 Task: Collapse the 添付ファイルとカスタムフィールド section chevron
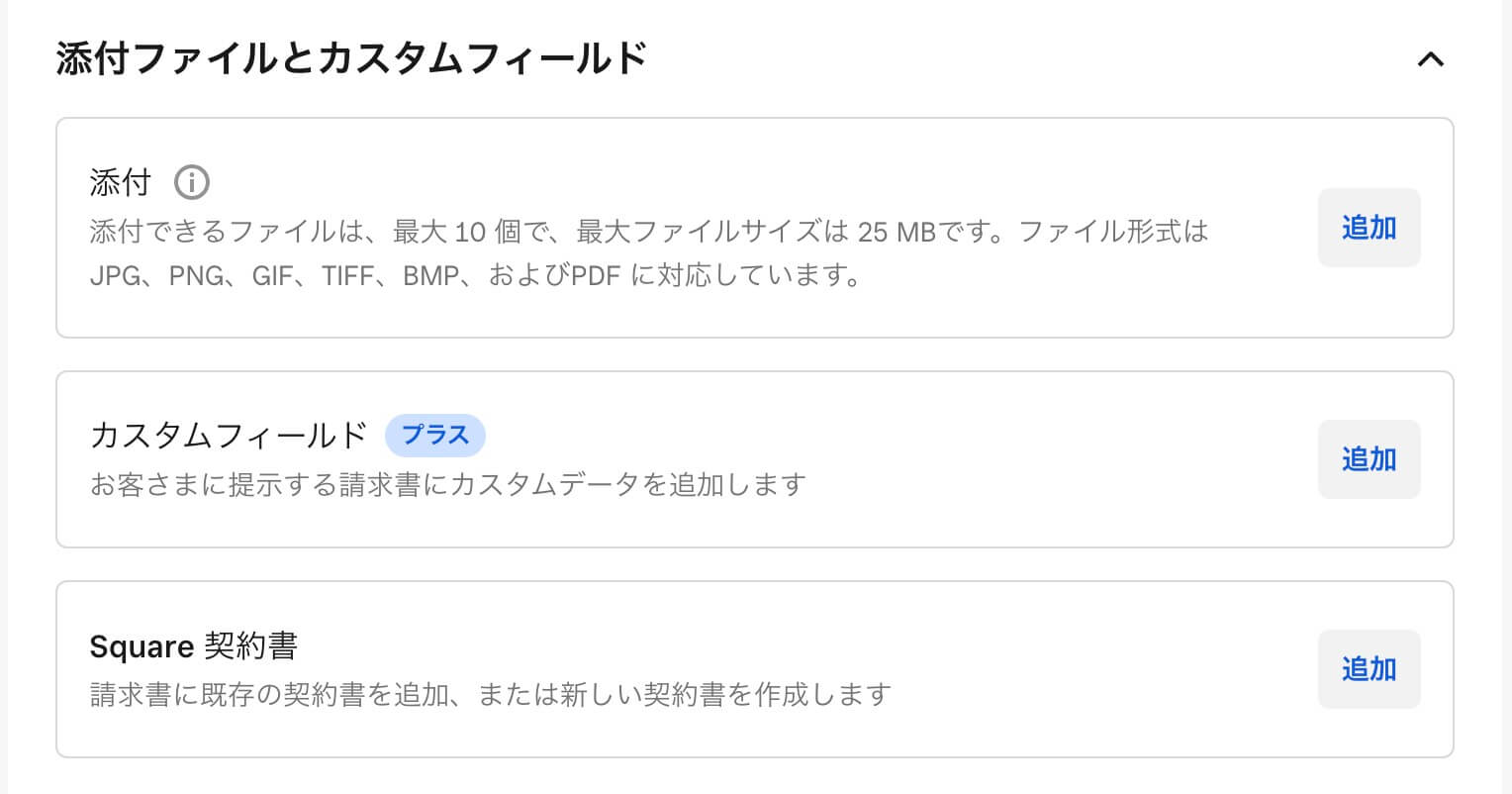tap(1431, 59)
